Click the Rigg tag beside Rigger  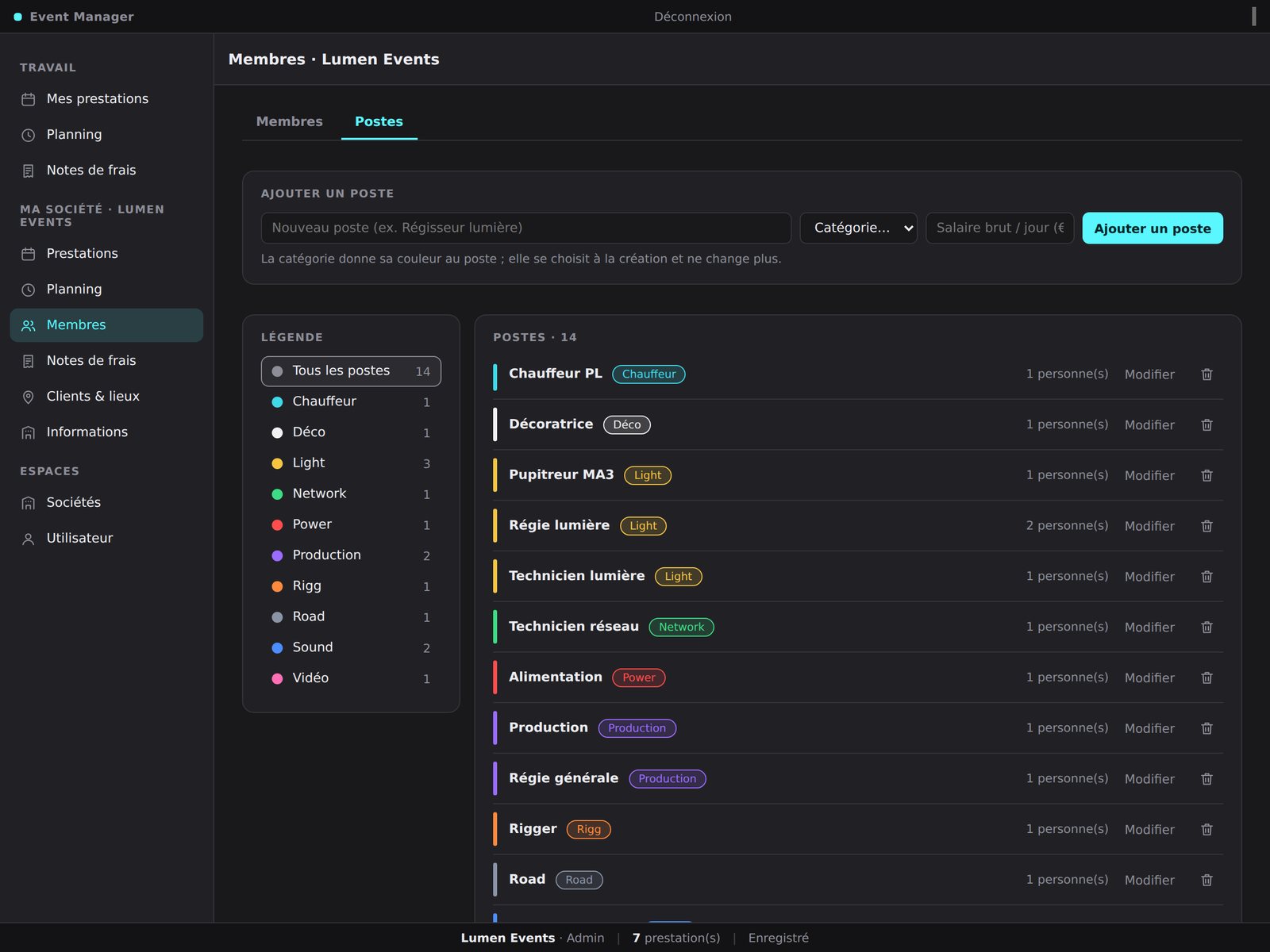coord(589,830)
